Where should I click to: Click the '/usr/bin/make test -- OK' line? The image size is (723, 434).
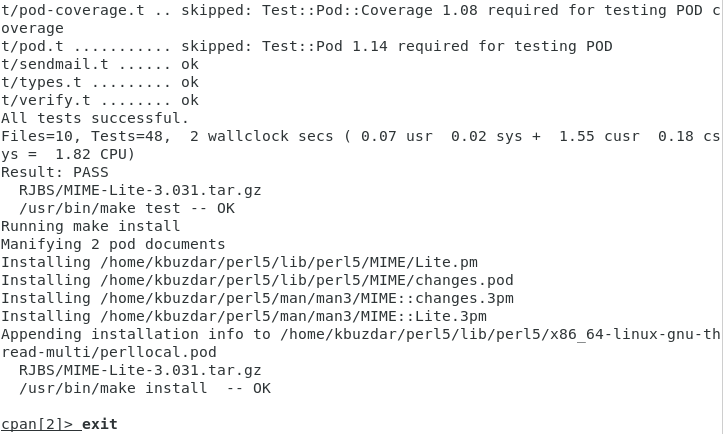[x=127, y=208]
